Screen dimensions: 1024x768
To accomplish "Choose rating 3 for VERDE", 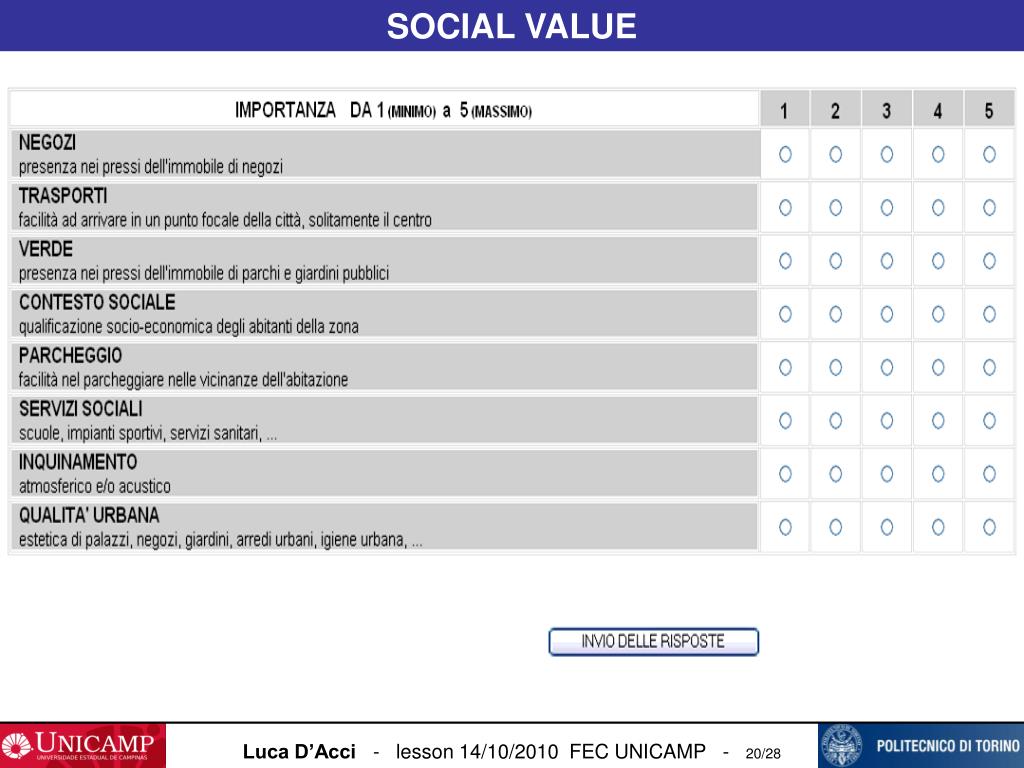I will [887, 261].
